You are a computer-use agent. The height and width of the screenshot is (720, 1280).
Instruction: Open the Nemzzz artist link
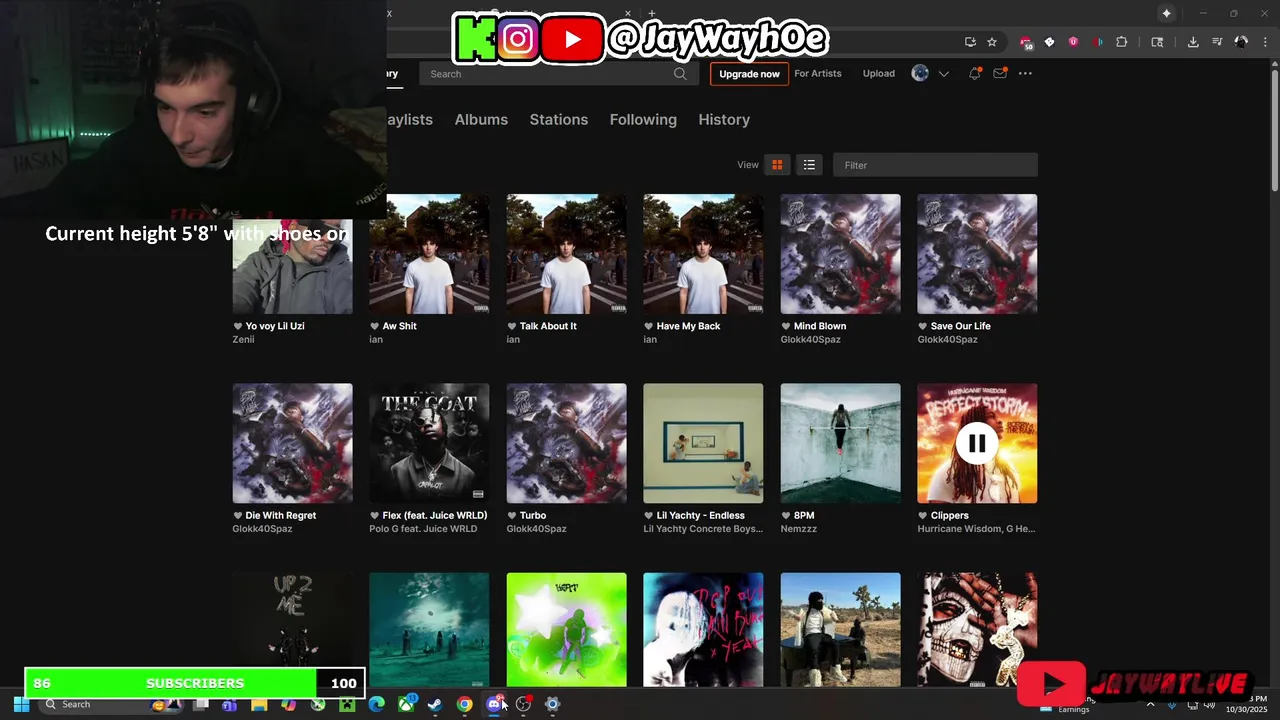point(799,528)
